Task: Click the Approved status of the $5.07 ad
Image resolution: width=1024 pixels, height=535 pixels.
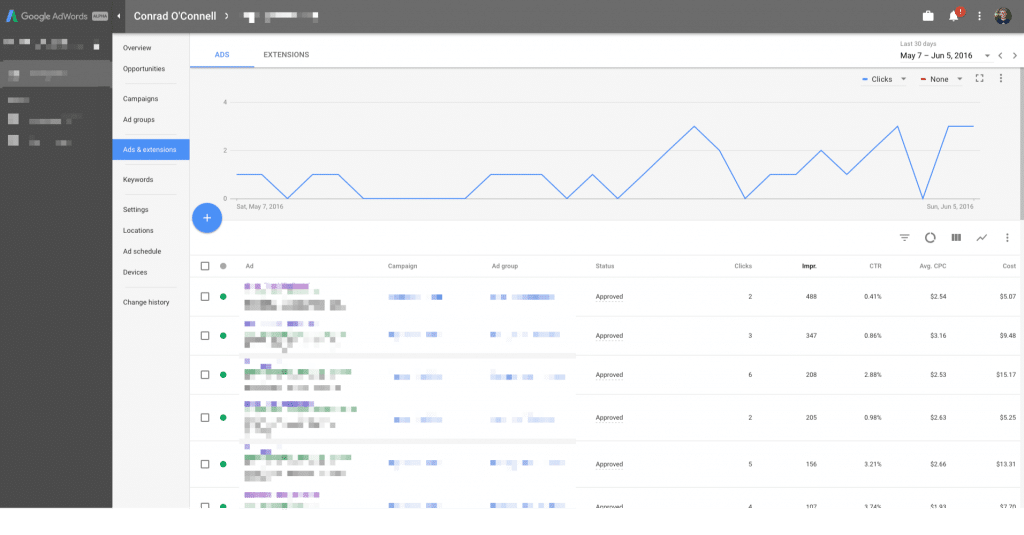Action: click(609, 297)
